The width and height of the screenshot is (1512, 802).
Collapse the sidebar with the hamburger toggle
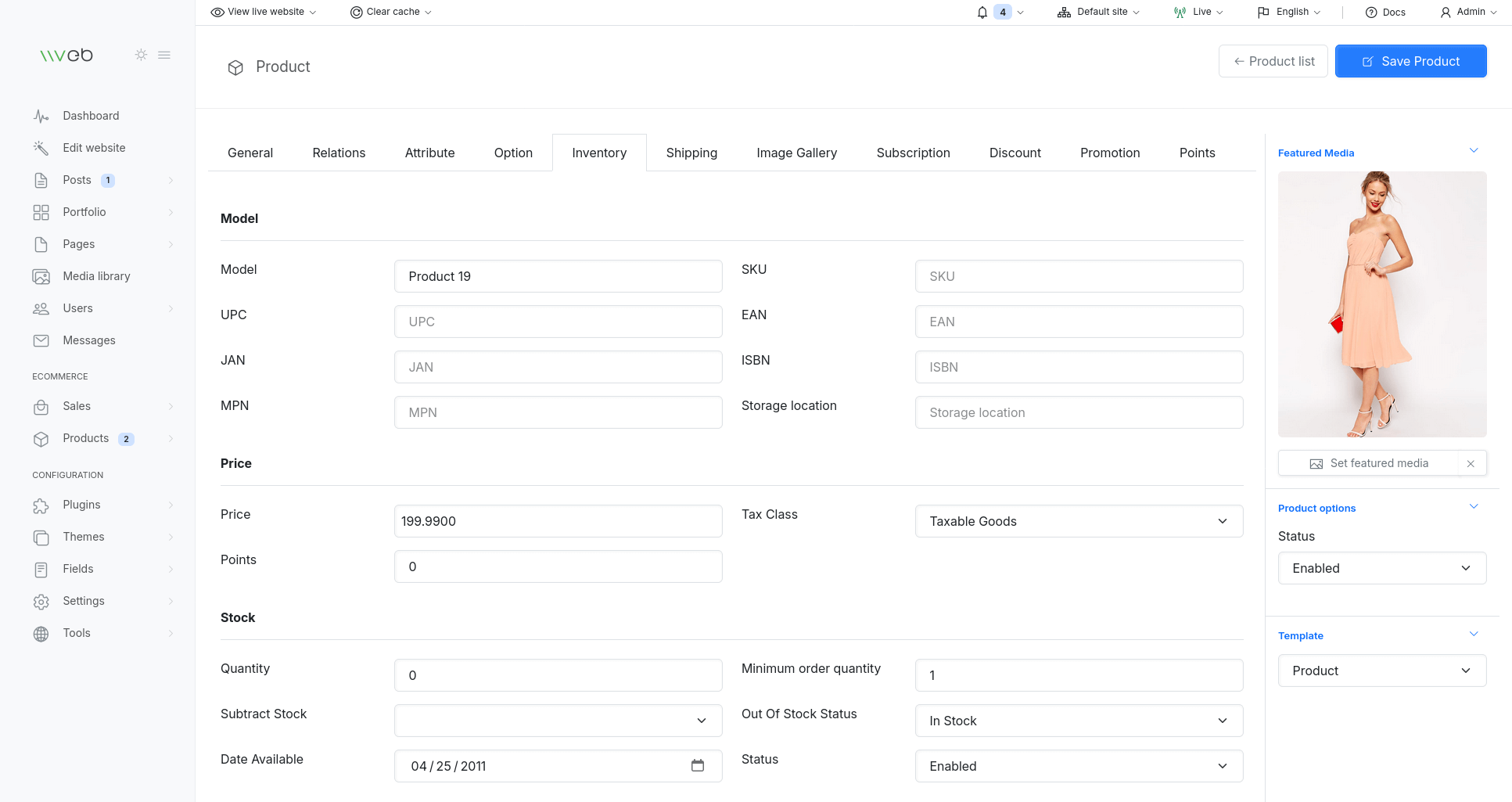tap(164, 55)
